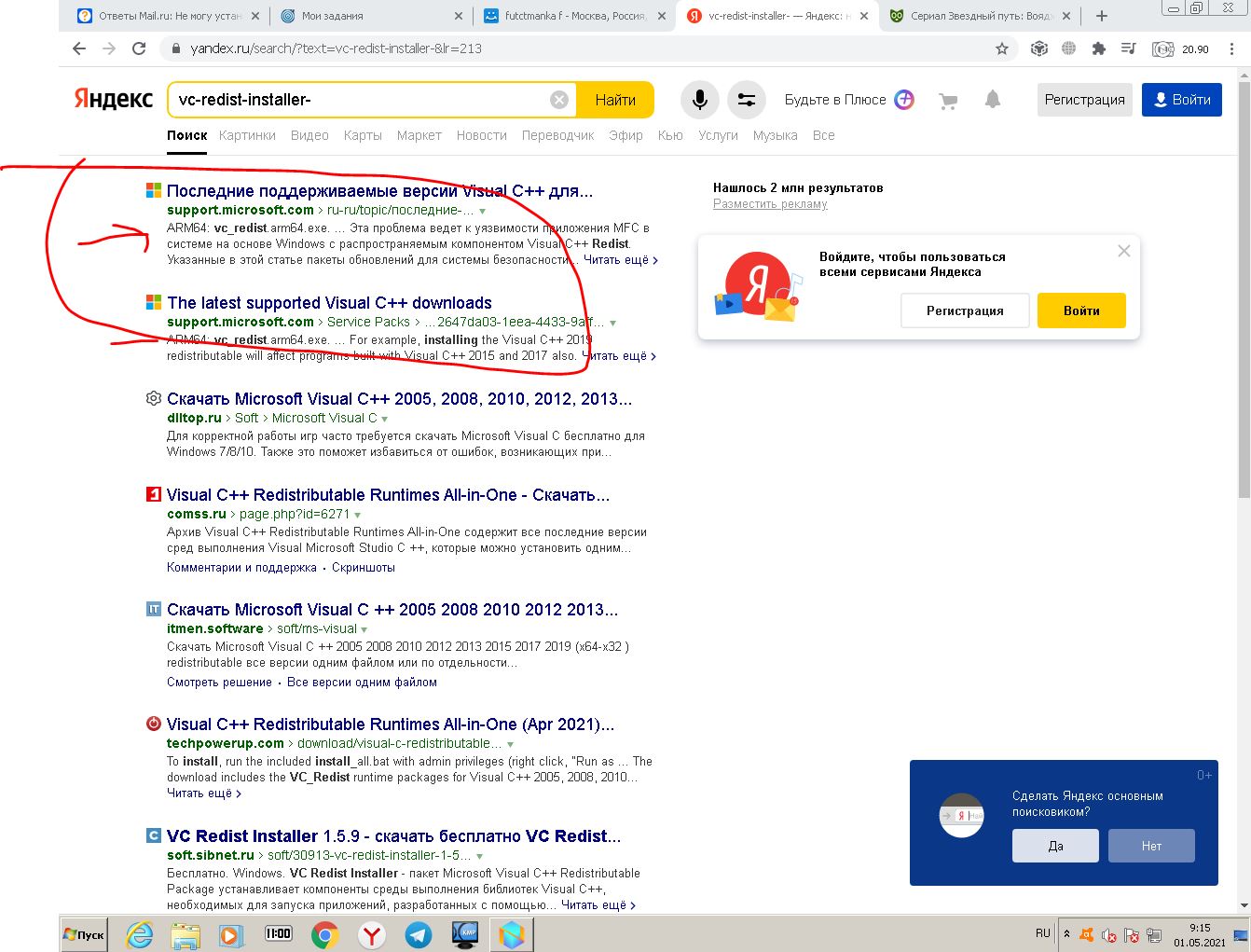
Task: Expand Читать ещё under techpowerup result
Action: pyautogui.click(x=204, y=793)
